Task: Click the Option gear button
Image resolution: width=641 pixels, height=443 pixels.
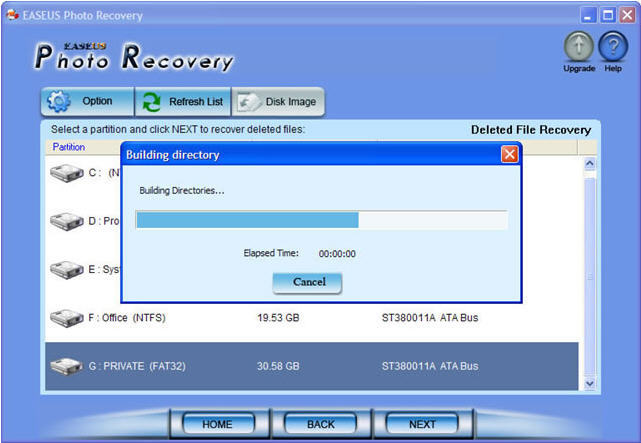Action: tap(87, 102)
